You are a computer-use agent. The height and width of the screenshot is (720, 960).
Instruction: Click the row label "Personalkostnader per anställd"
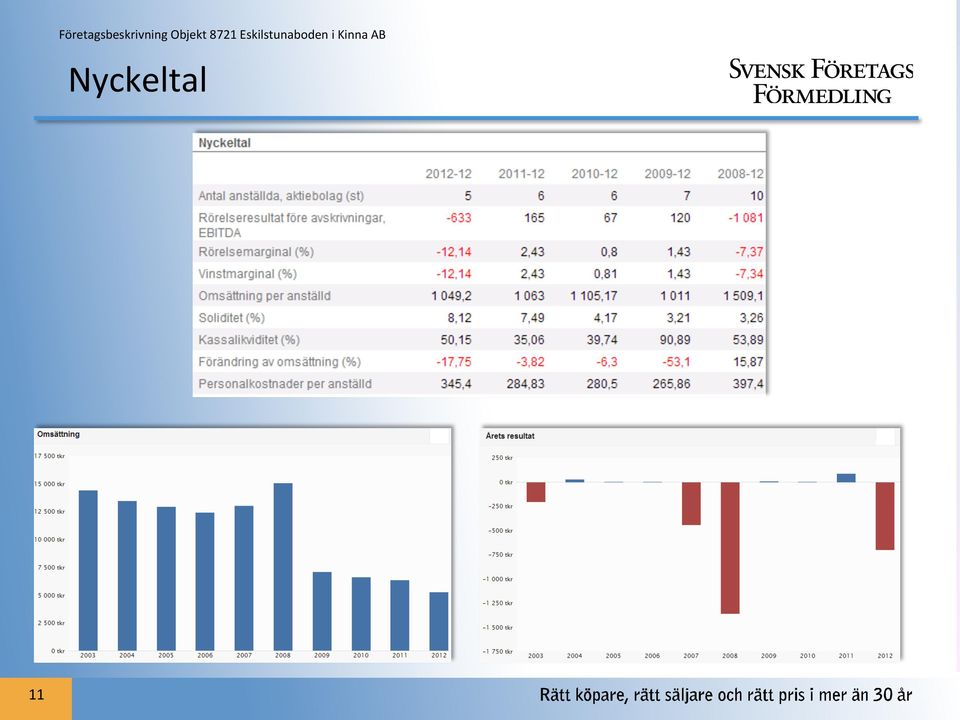pyautogui.click(x=285, y=384)
